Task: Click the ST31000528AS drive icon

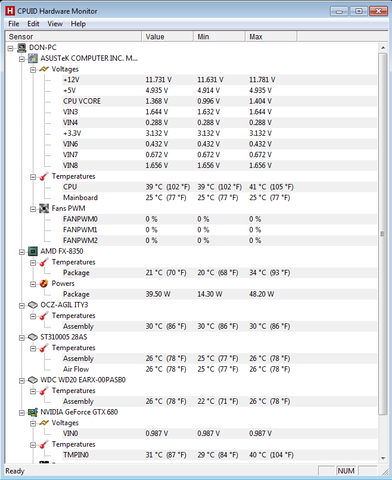Action: click(33, 337)
